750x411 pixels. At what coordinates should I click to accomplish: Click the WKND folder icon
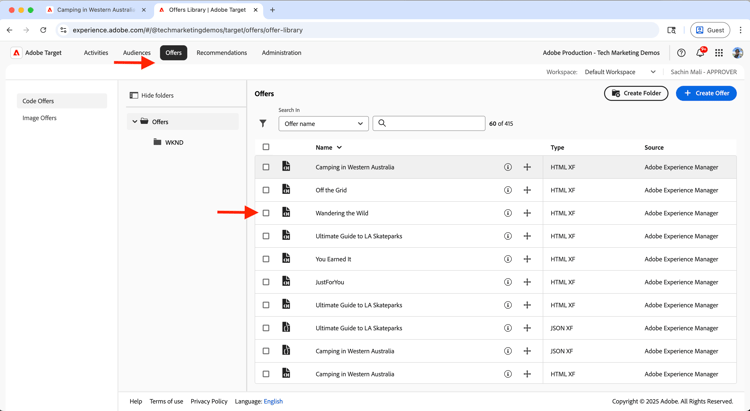[x=157, y=142]
